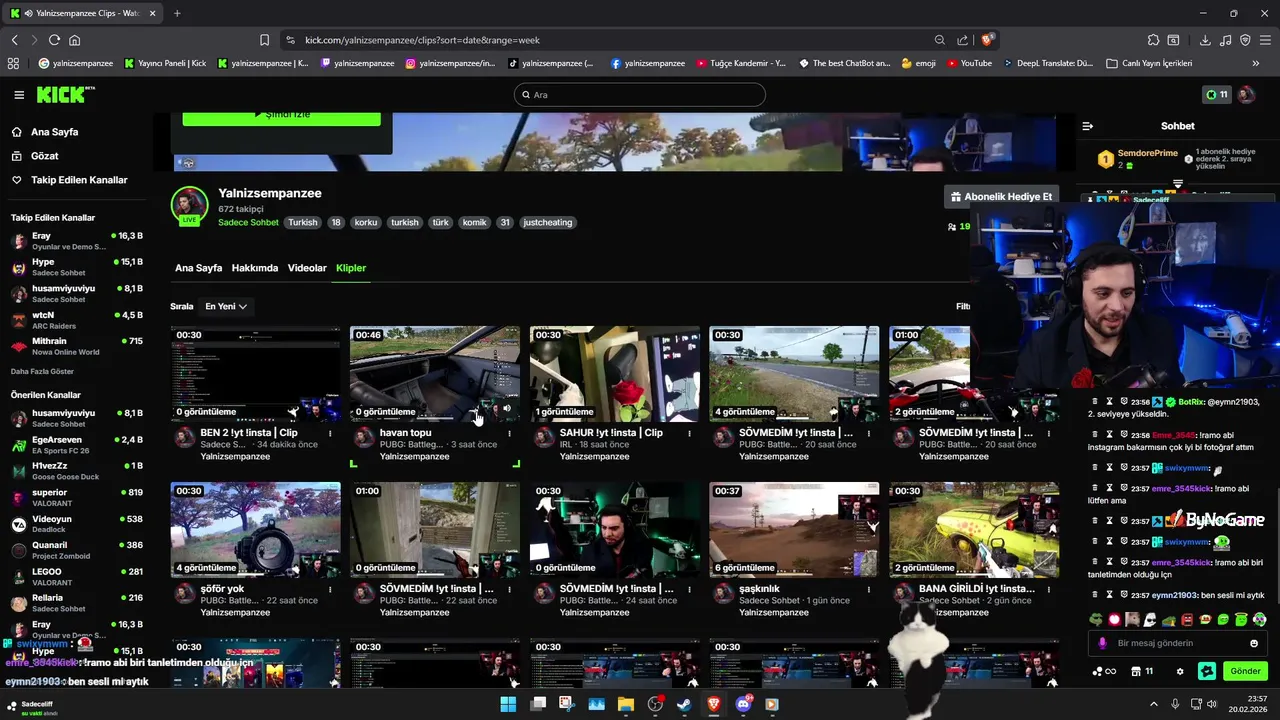
Task: Switch to the Hakkımda tab
Action: coord(255,268)
